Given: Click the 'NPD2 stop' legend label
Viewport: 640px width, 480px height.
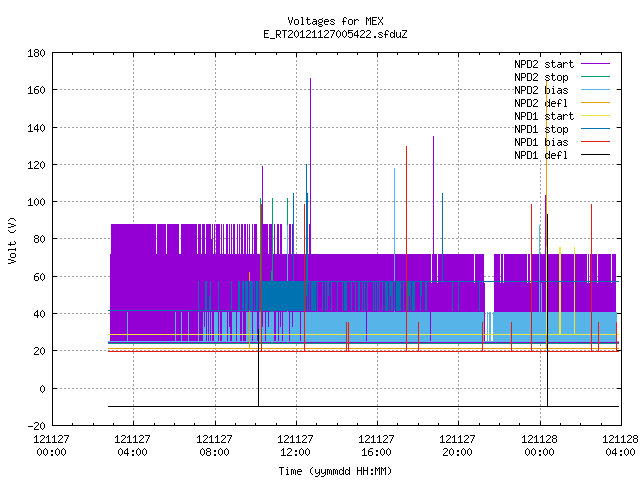Looking at the screenshot, I should point(541,77).
